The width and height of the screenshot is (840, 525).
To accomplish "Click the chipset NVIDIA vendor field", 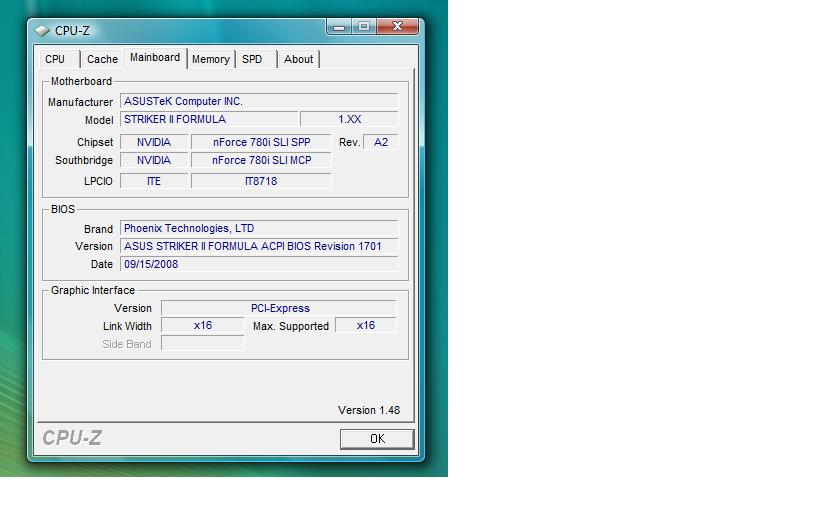I will tap(154, 142).
